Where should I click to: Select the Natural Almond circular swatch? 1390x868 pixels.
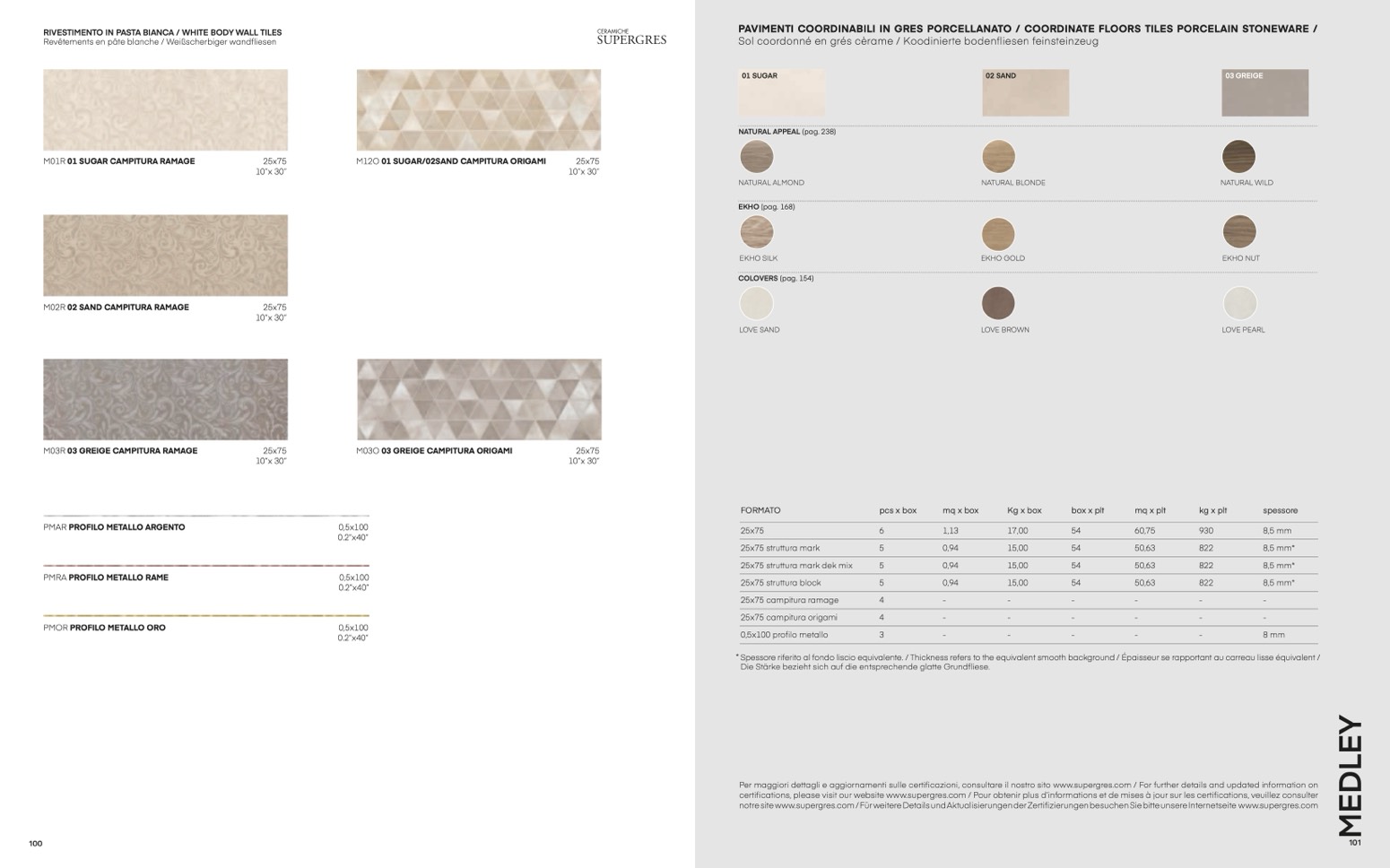[x=756, y=157]
